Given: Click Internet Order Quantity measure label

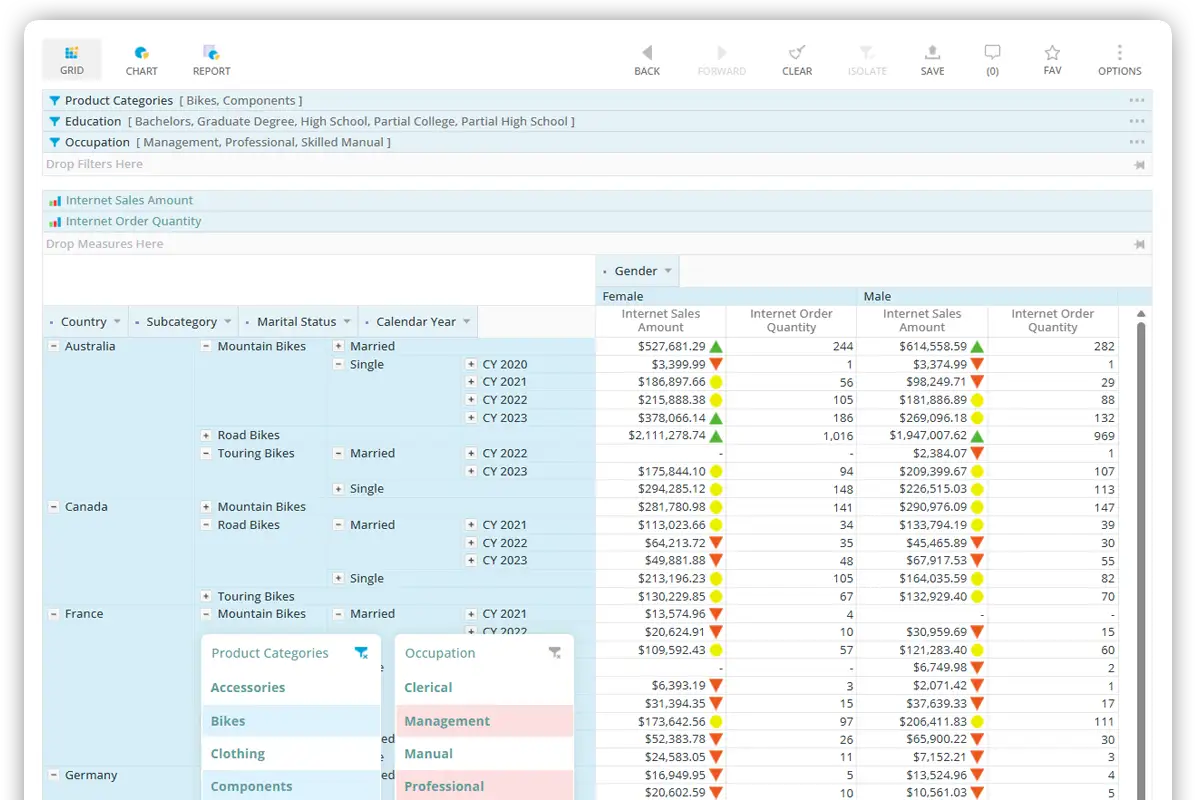Looking at the screenshot, I should [133, 222].
